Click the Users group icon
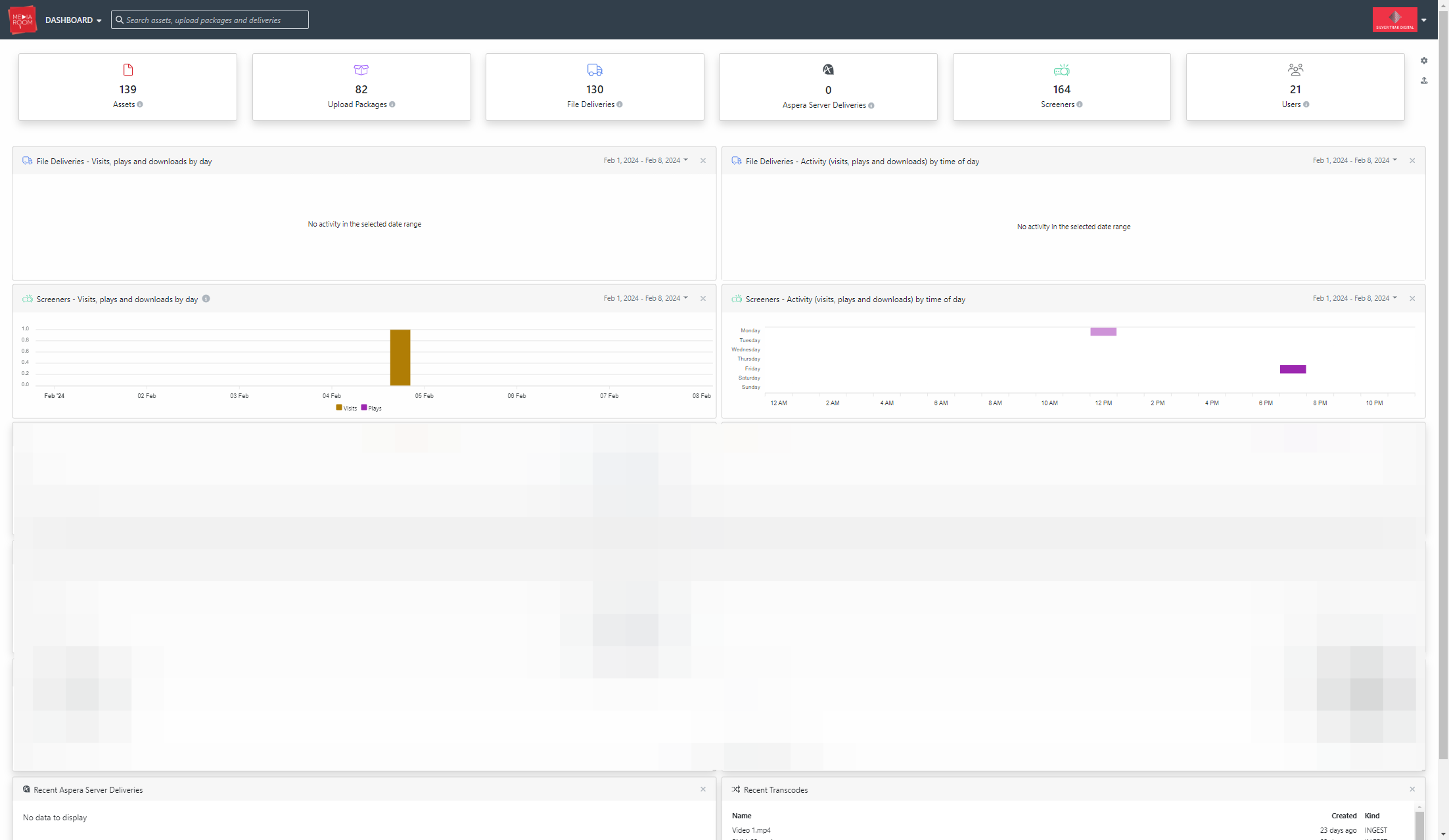 click(x=1295, y=70)
